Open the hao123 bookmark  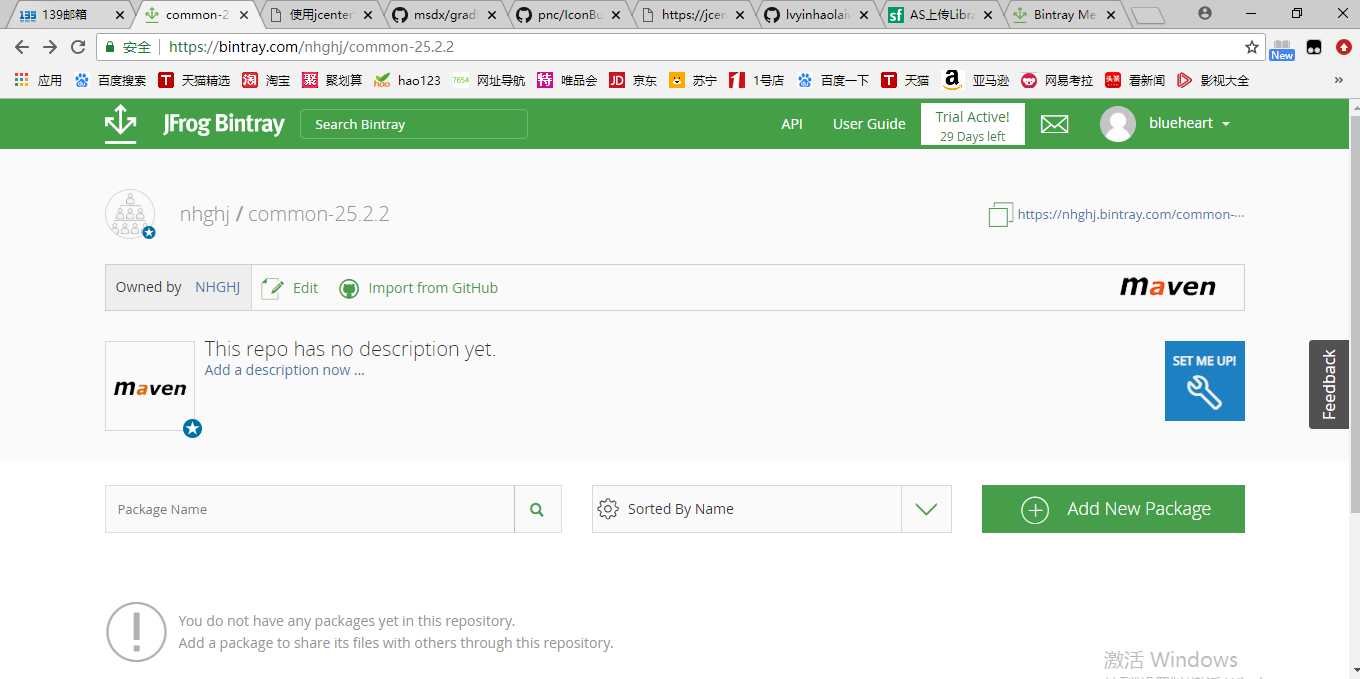406,80
